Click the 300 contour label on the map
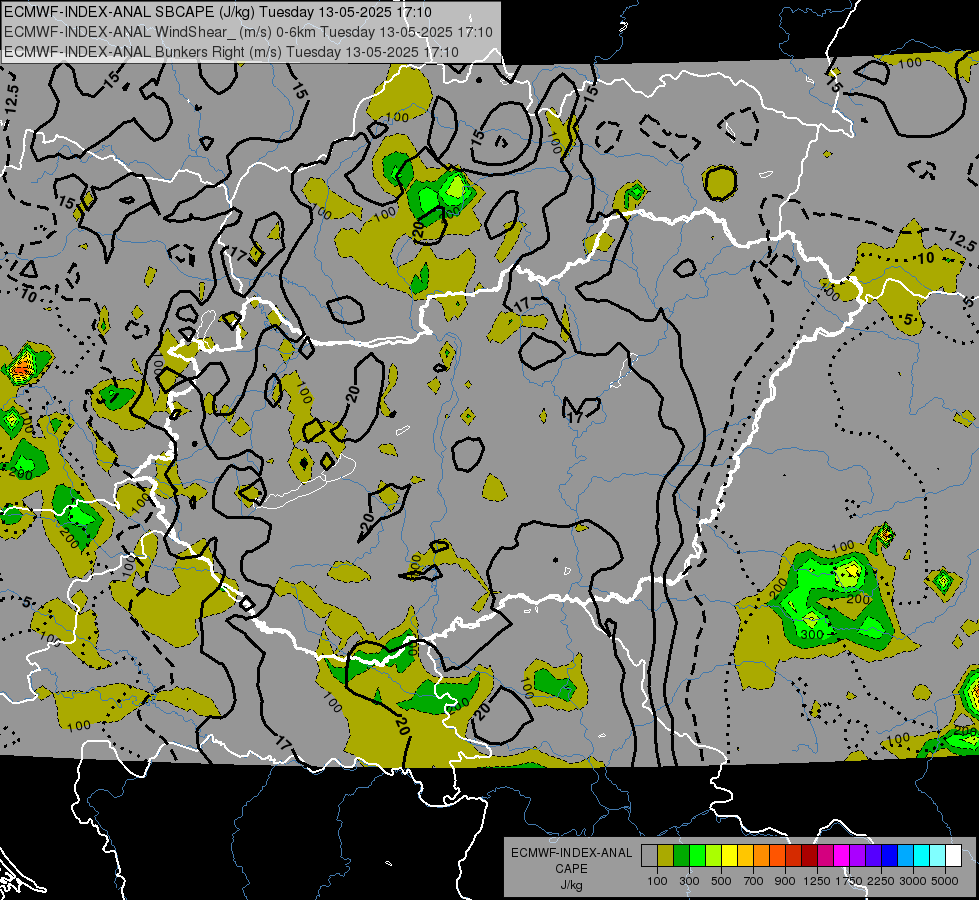 tap(812, 635)
